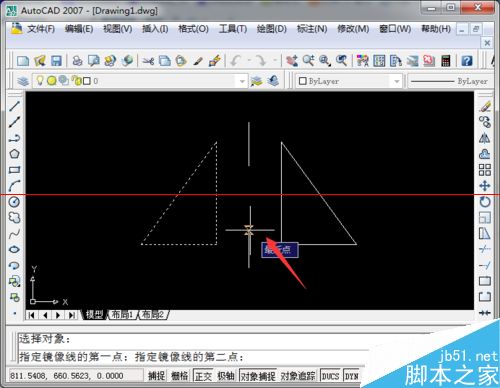Activate the Move tool
The image size is (500, 388).
pos(485,186)
